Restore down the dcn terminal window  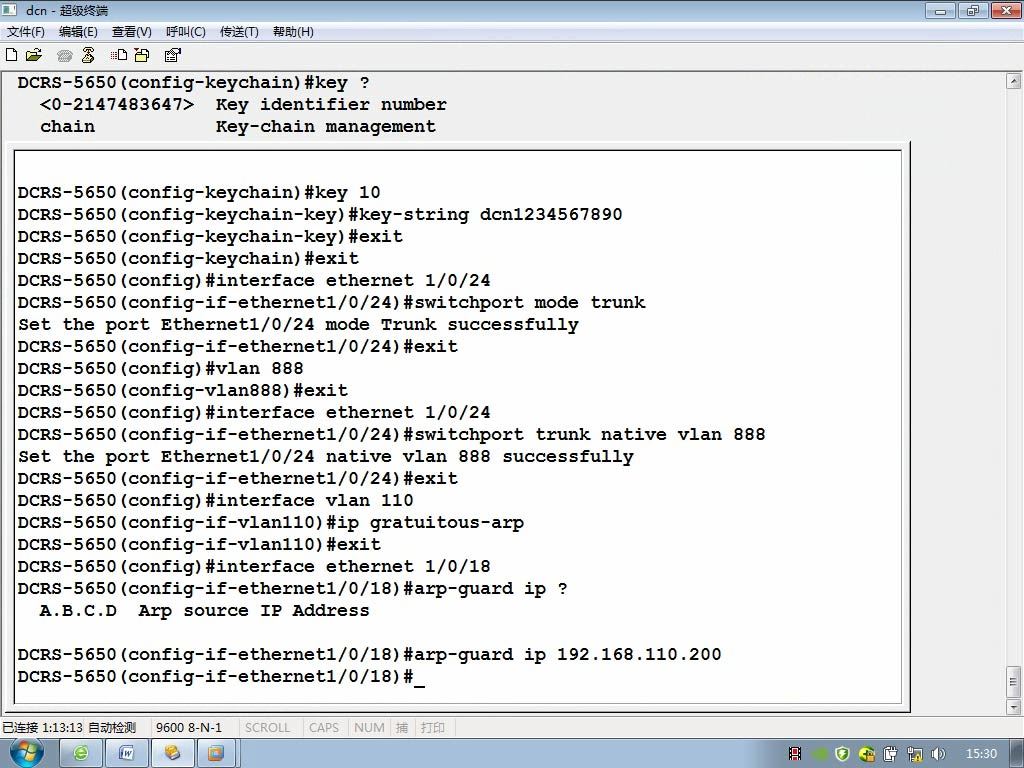[x=973, y=10]
